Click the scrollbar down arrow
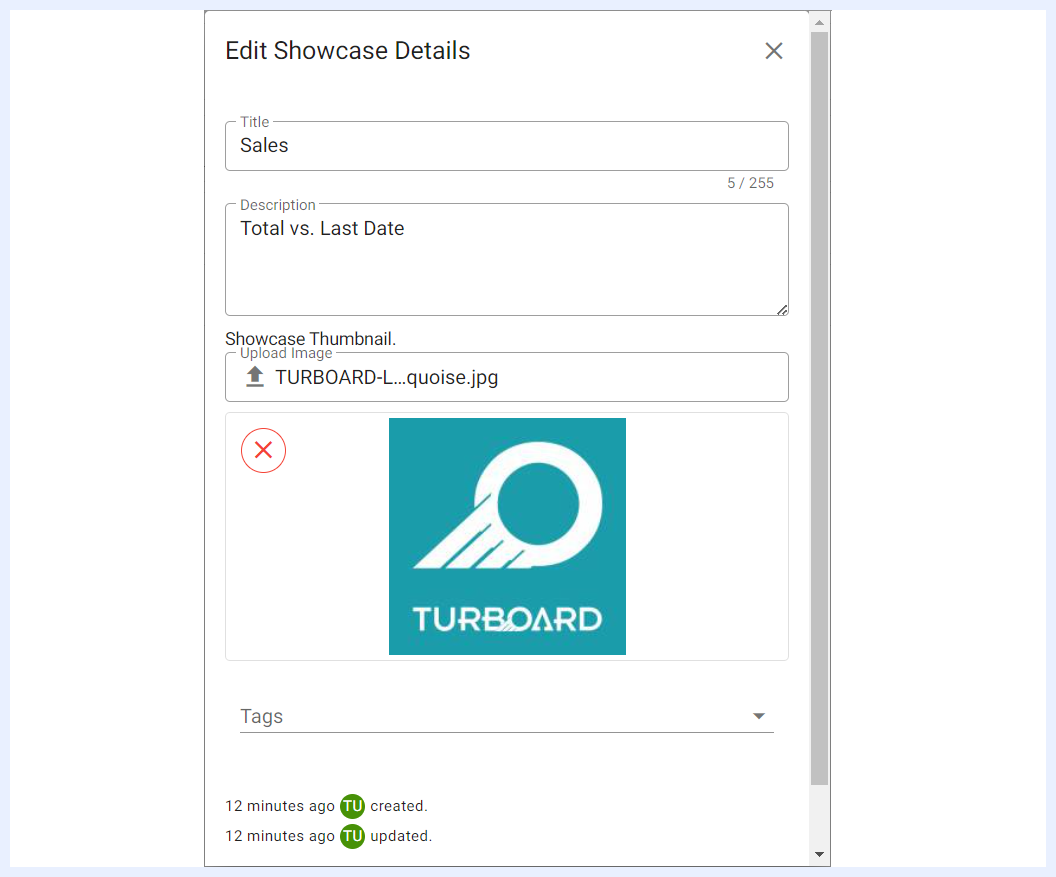Image resolution: width=1056 pixels, height=877 pixels. coord(820,855)
